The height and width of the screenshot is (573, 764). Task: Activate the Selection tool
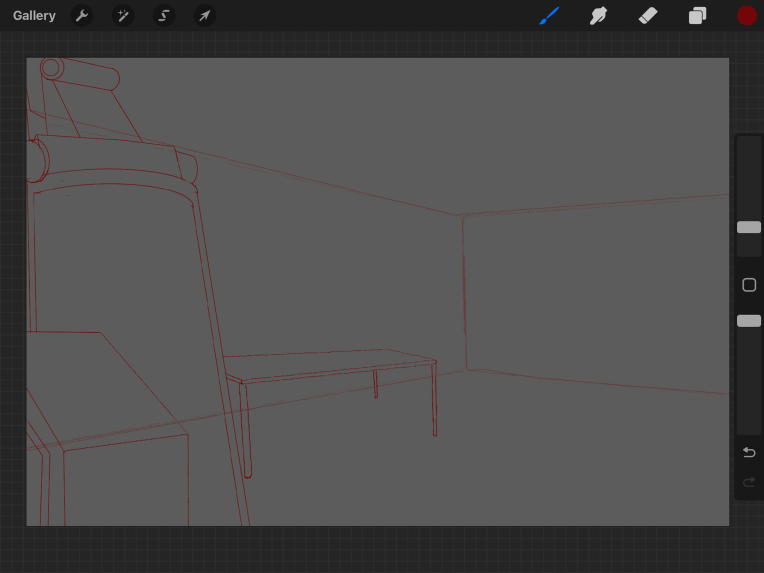click(164, 16)
